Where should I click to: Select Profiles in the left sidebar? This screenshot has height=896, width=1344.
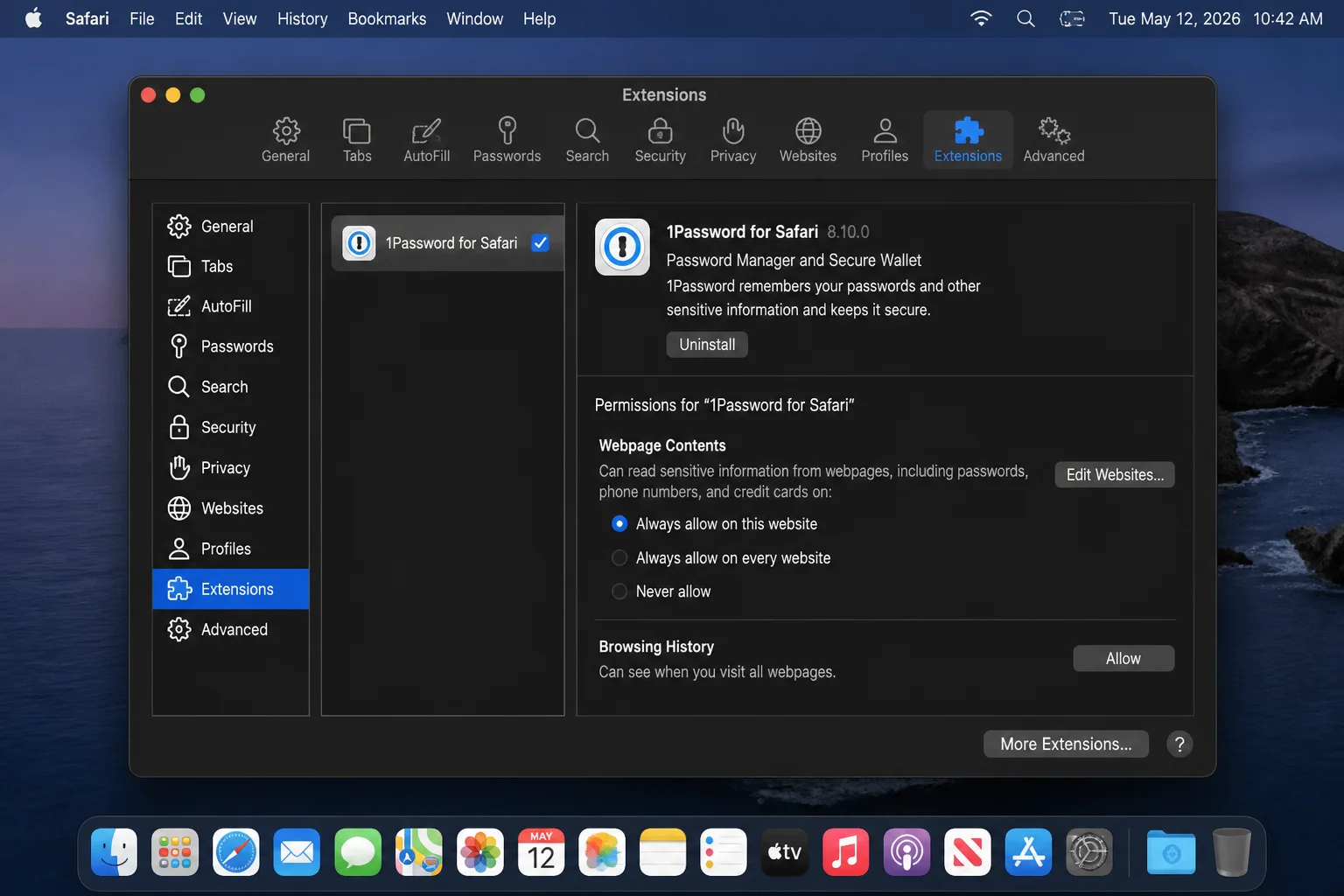point(231,549)
